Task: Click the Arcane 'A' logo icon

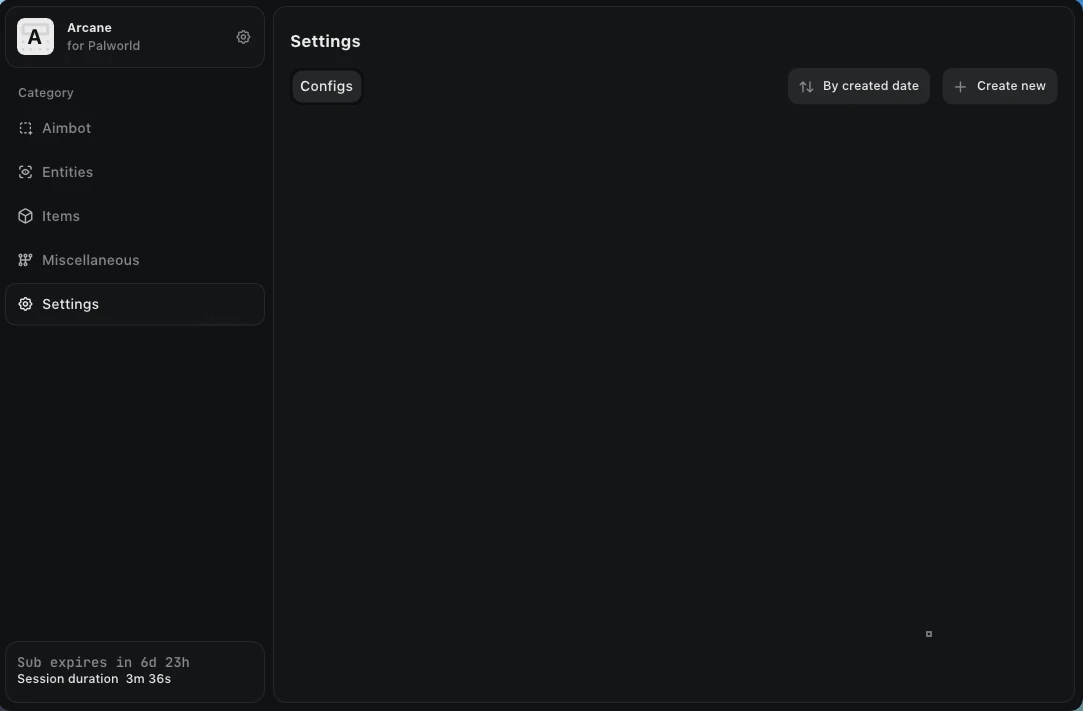Action: 35,37
